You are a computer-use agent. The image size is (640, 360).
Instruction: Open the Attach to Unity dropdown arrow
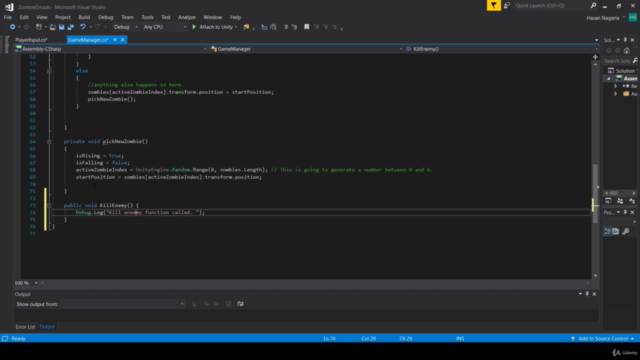(236, 27)
